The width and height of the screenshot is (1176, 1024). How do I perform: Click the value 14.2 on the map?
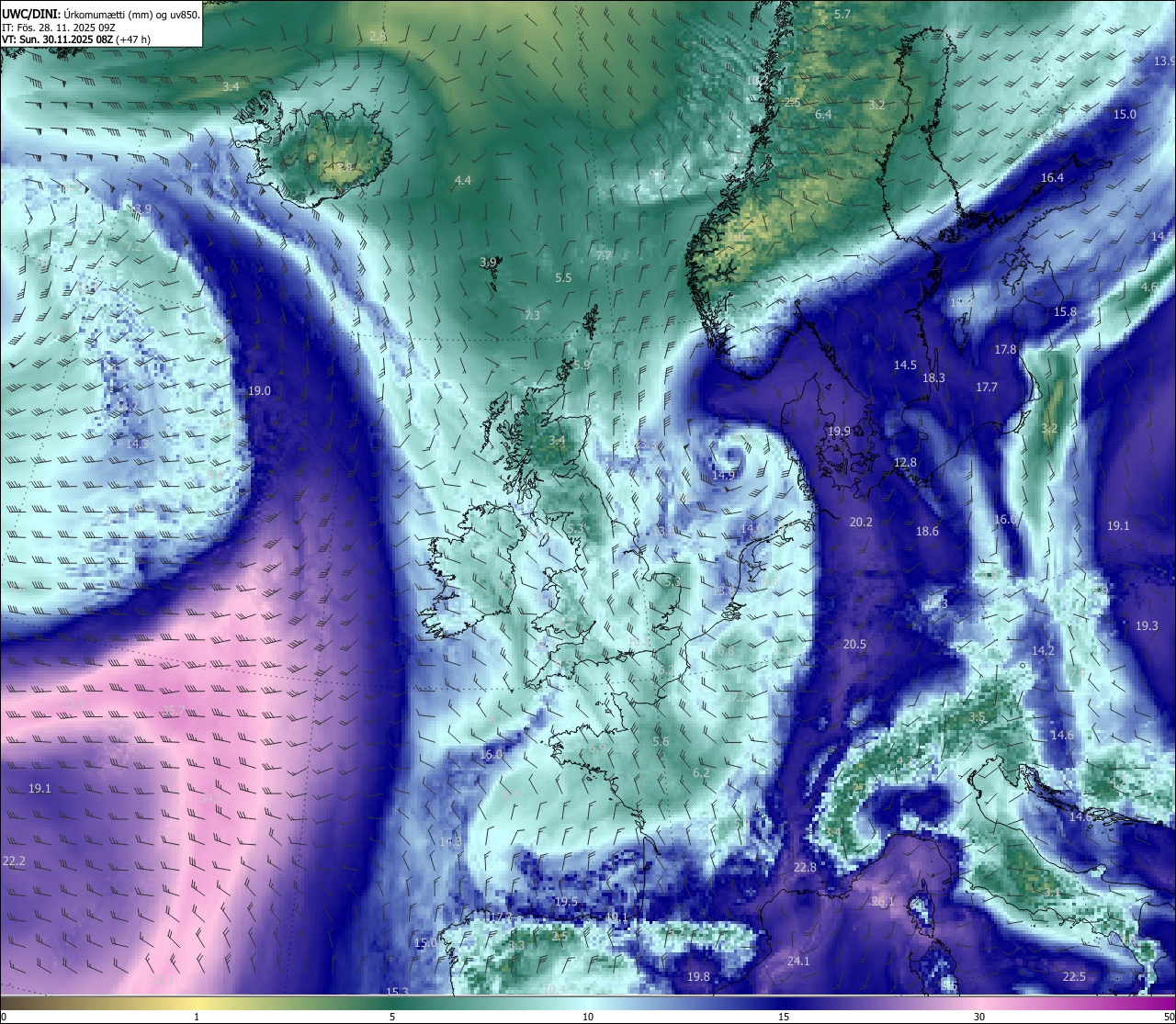(x=1043, y=651)
